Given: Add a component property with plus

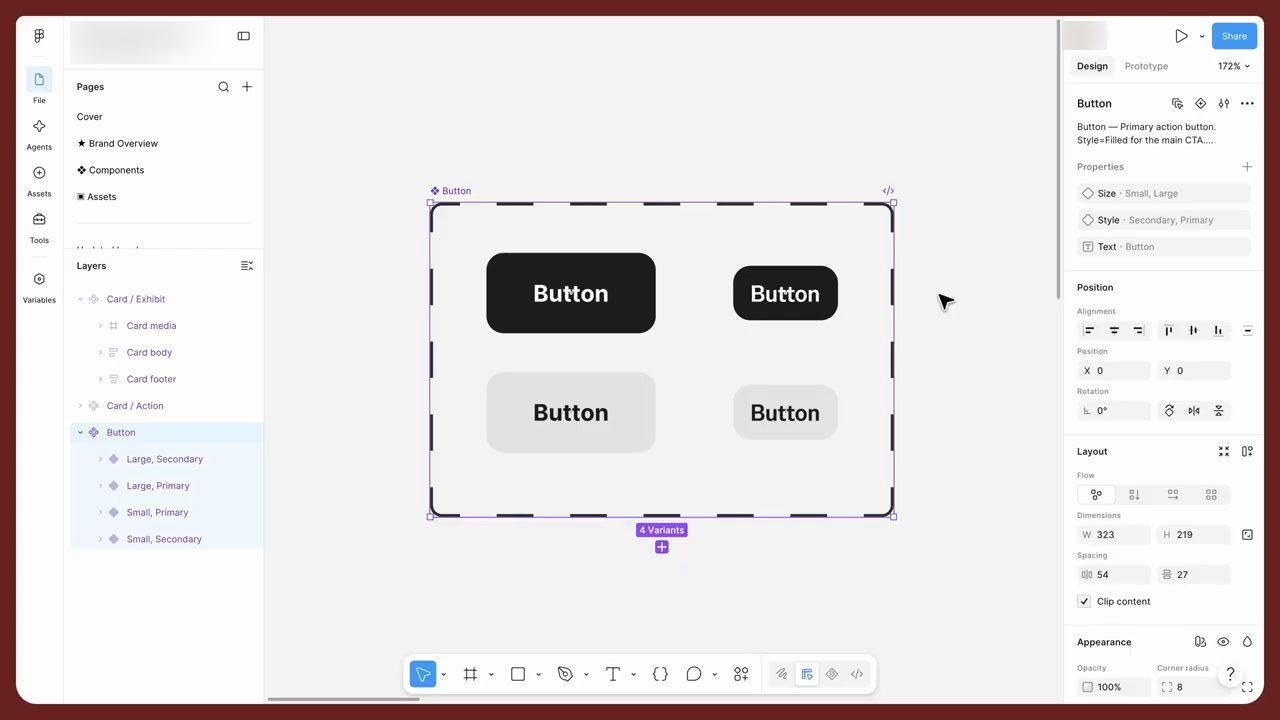Looking at the screenshot, I should (x=1247, y=167).
